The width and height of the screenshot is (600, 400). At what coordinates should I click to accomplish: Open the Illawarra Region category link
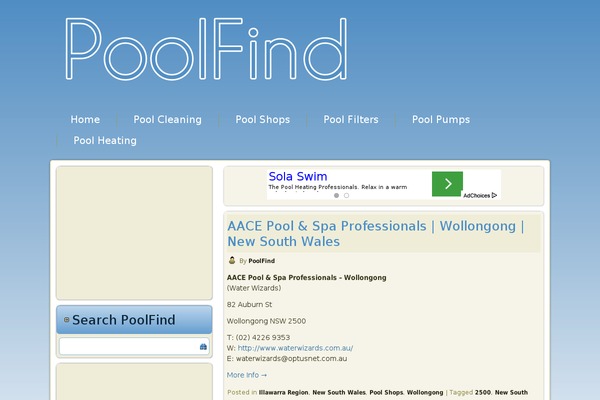pyautogui.click(x=284, y=392)
